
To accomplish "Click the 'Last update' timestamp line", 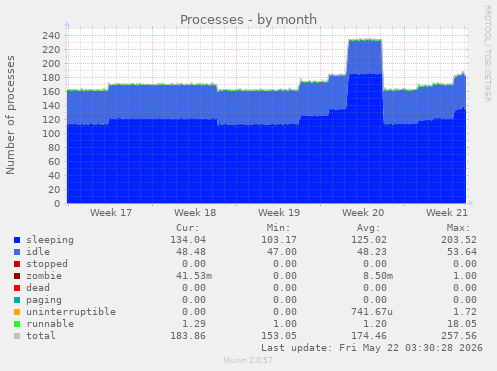I will point(372,348).
